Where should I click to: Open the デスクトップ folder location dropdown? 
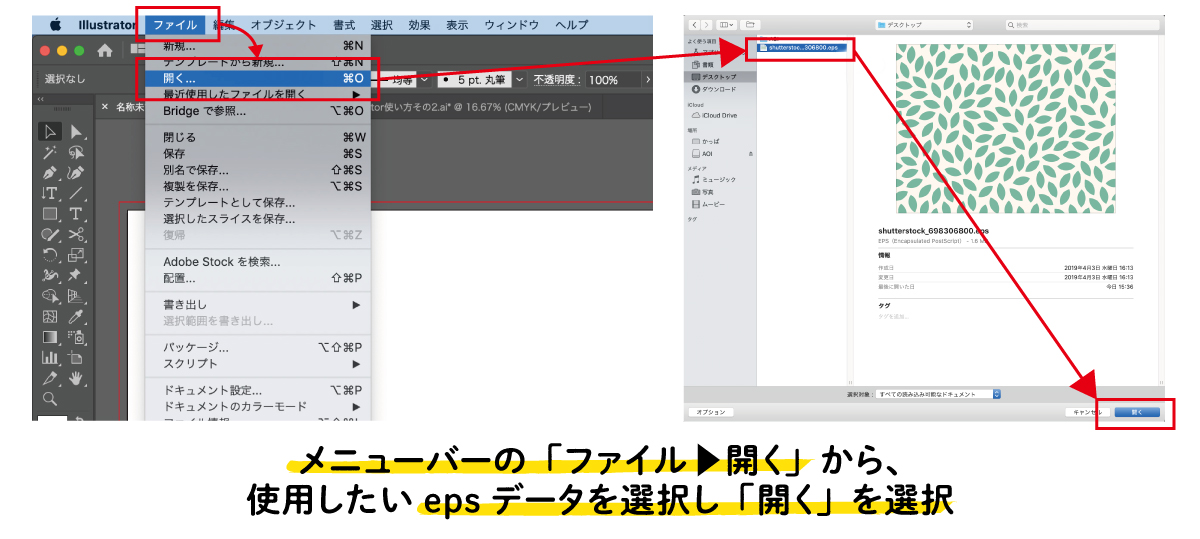922,24
